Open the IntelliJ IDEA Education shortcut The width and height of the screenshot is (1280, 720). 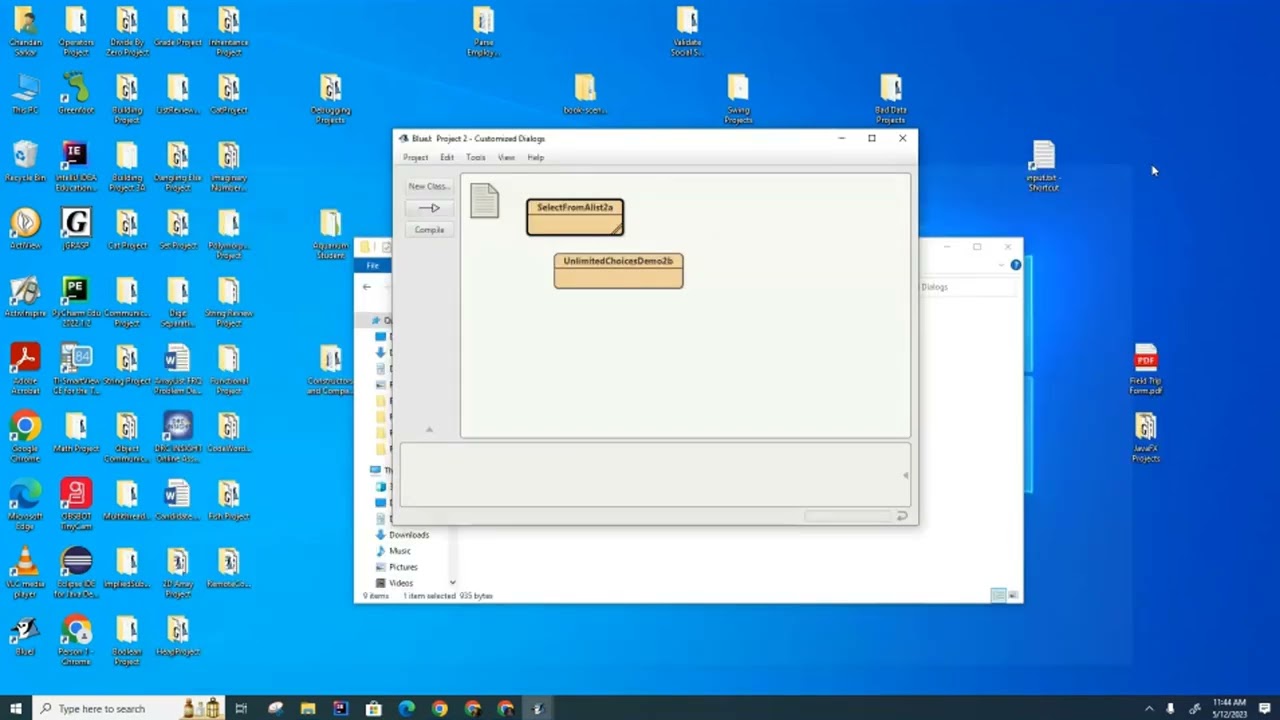pos(76,166)
